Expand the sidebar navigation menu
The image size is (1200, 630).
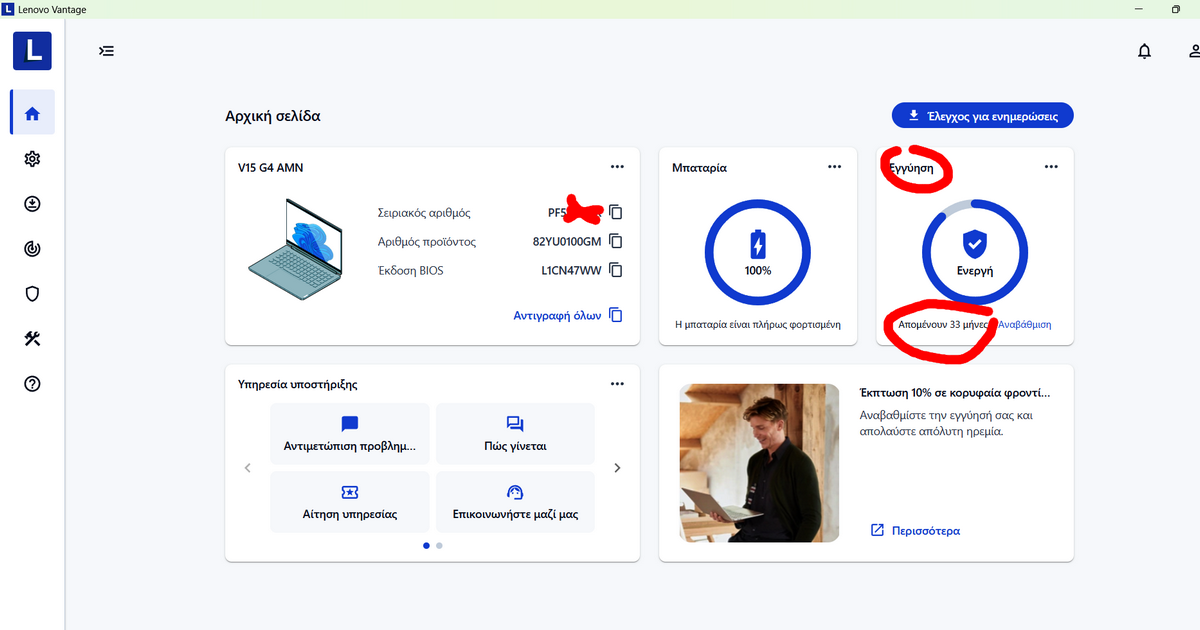[106, 50]
